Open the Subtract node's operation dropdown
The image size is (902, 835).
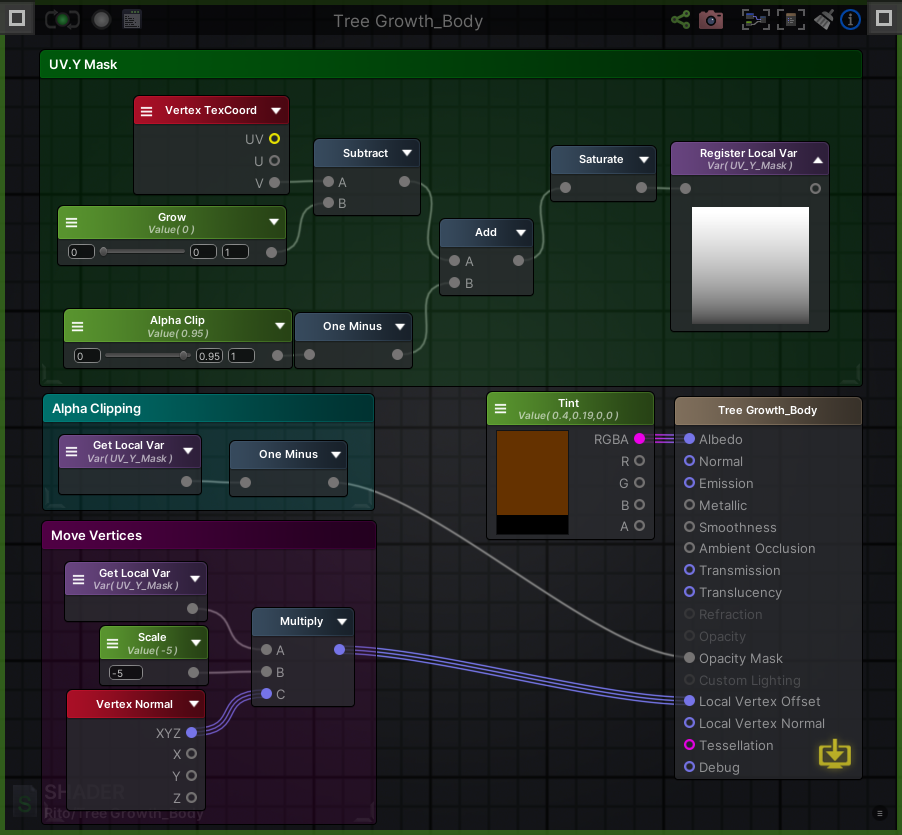pos(405,153)
